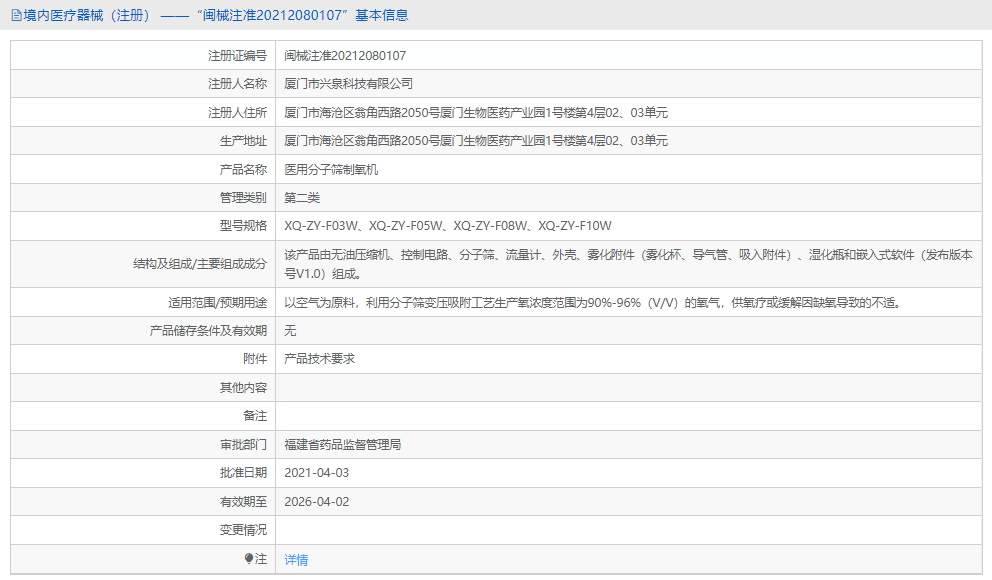
Task: Click the header title 境内医疗器械（注册）
Action: pos(89,15)
